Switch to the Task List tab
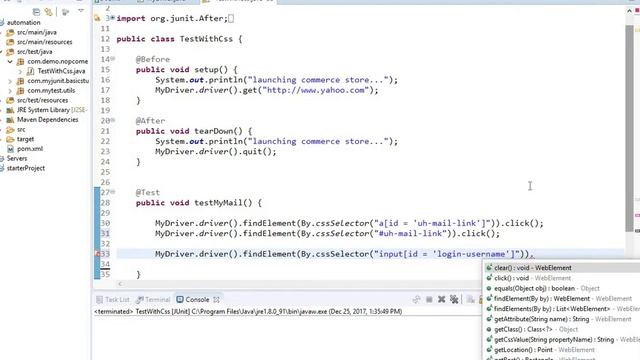This screenshot has height=360, width=640. click(x=113, y=300)
